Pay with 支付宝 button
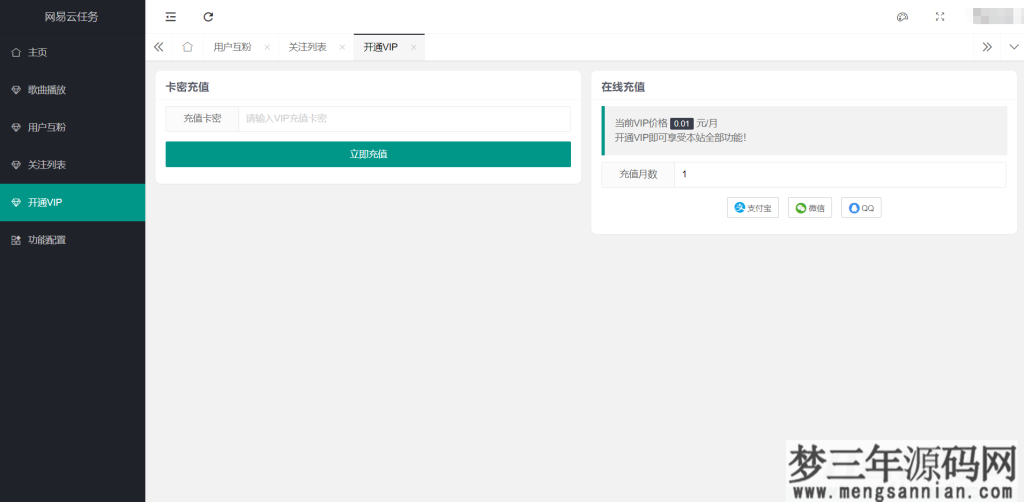 coord(753,208)
